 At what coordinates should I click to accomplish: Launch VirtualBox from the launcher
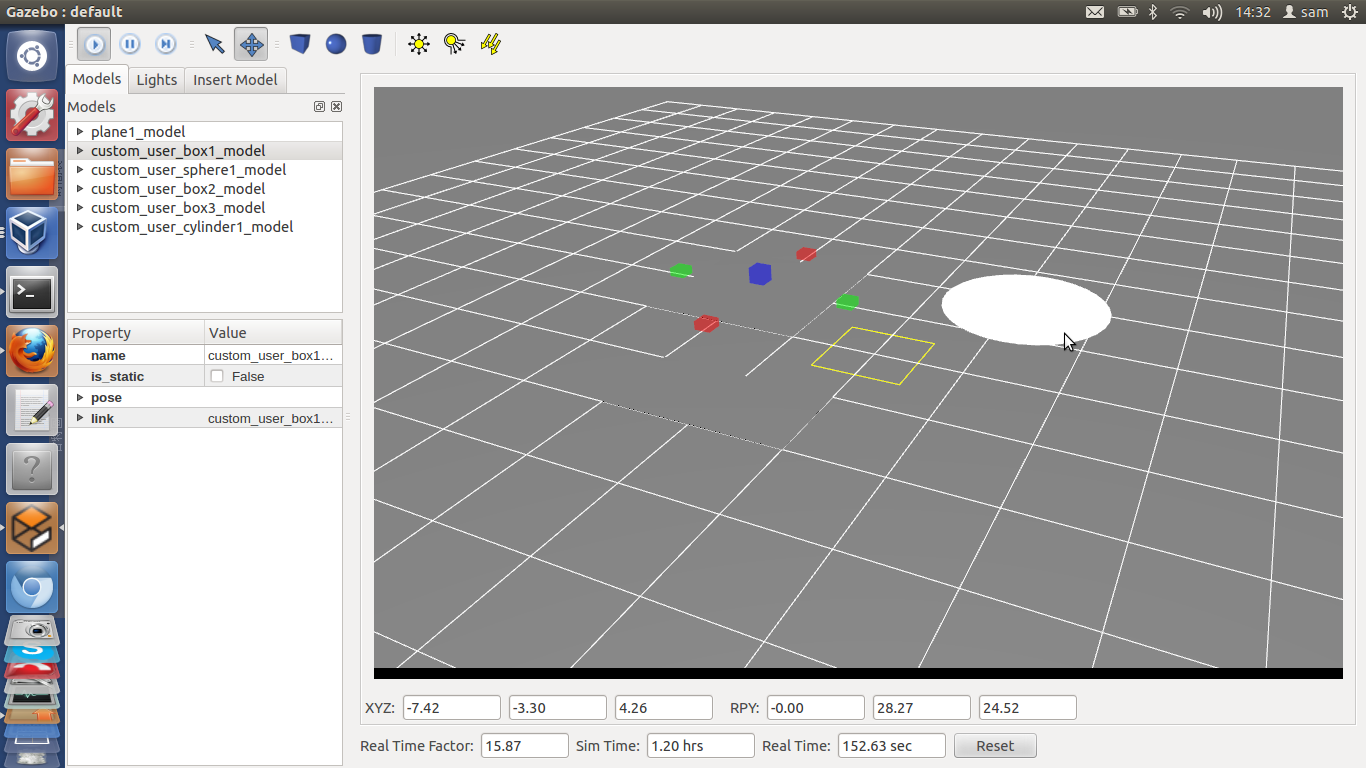(32, 233)
